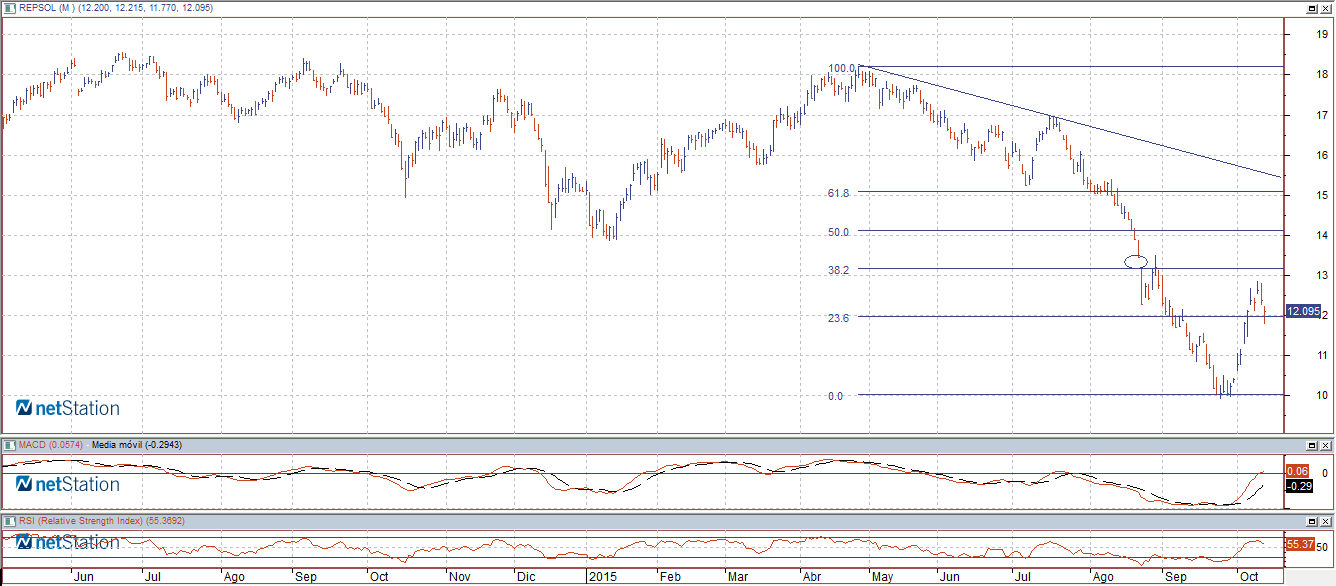
Task: Click the 55.37 RSI value tag
Action: point(1299,544)
